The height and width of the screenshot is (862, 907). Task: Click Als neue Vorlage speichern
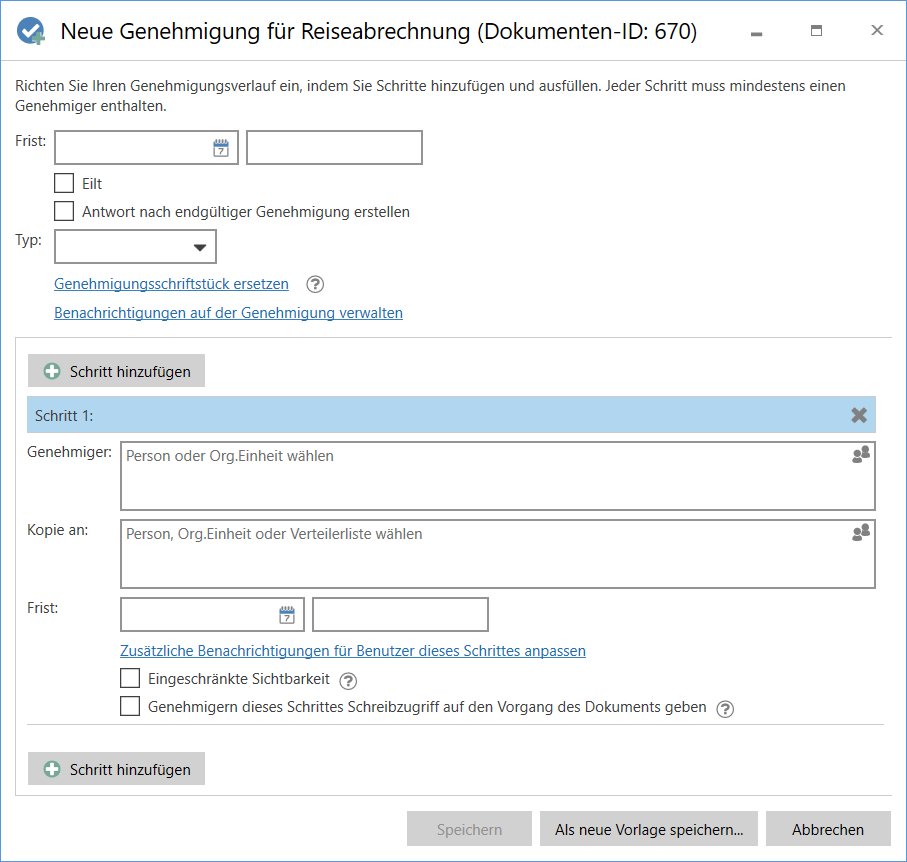[648, 829]
